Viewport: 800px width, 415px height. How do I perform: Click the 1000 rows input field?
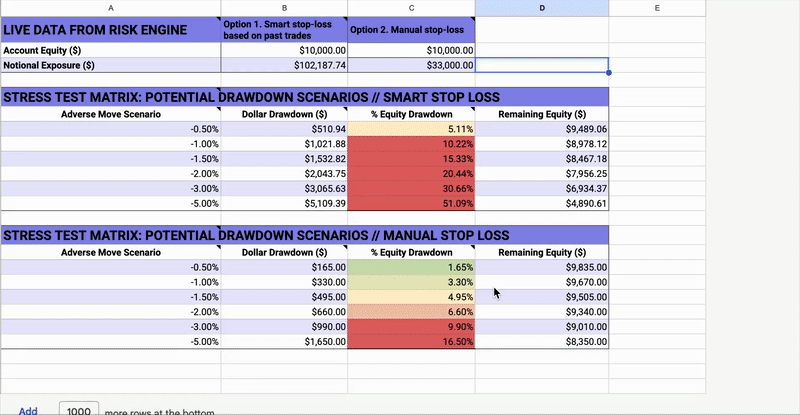point(79,409)
